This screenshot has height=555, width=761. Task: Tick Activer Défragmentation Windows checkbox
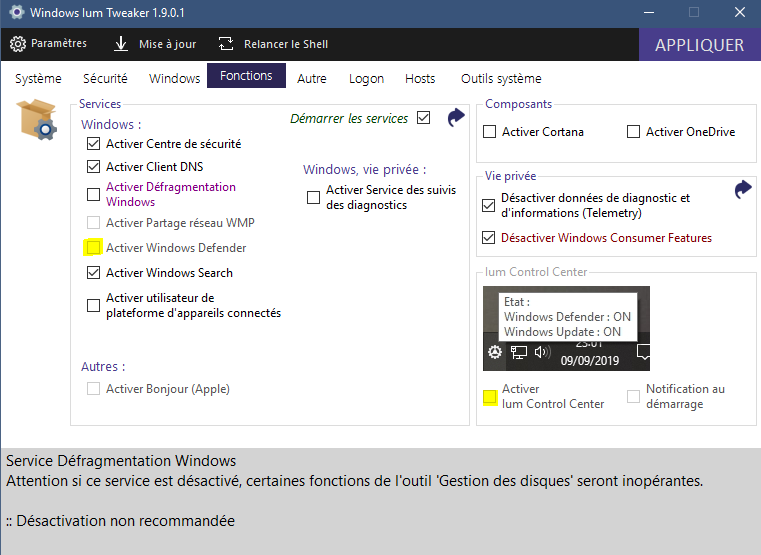pyautogui.click(x=94, y=194)
